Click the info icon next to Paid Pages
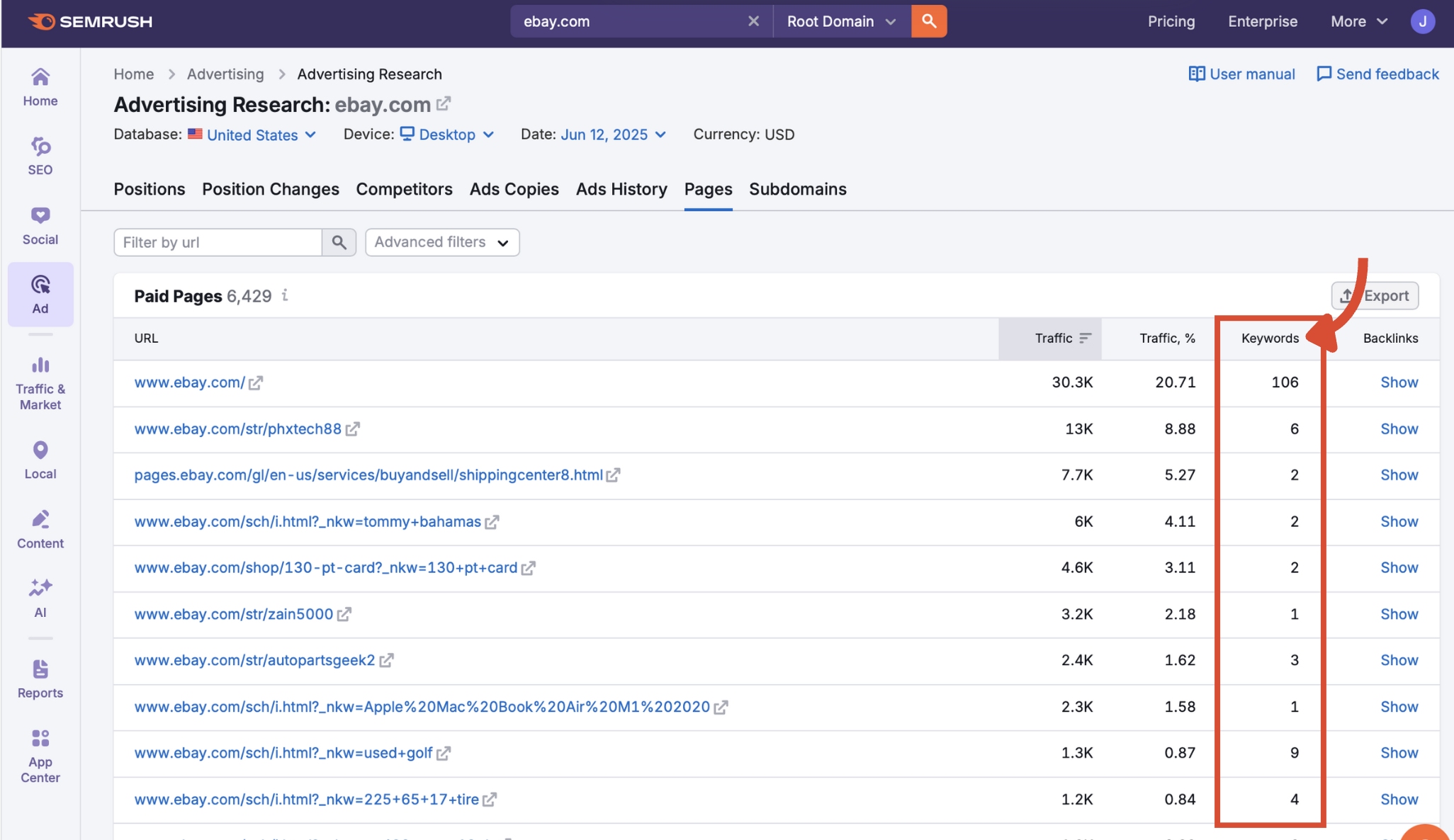 point(285,296)
